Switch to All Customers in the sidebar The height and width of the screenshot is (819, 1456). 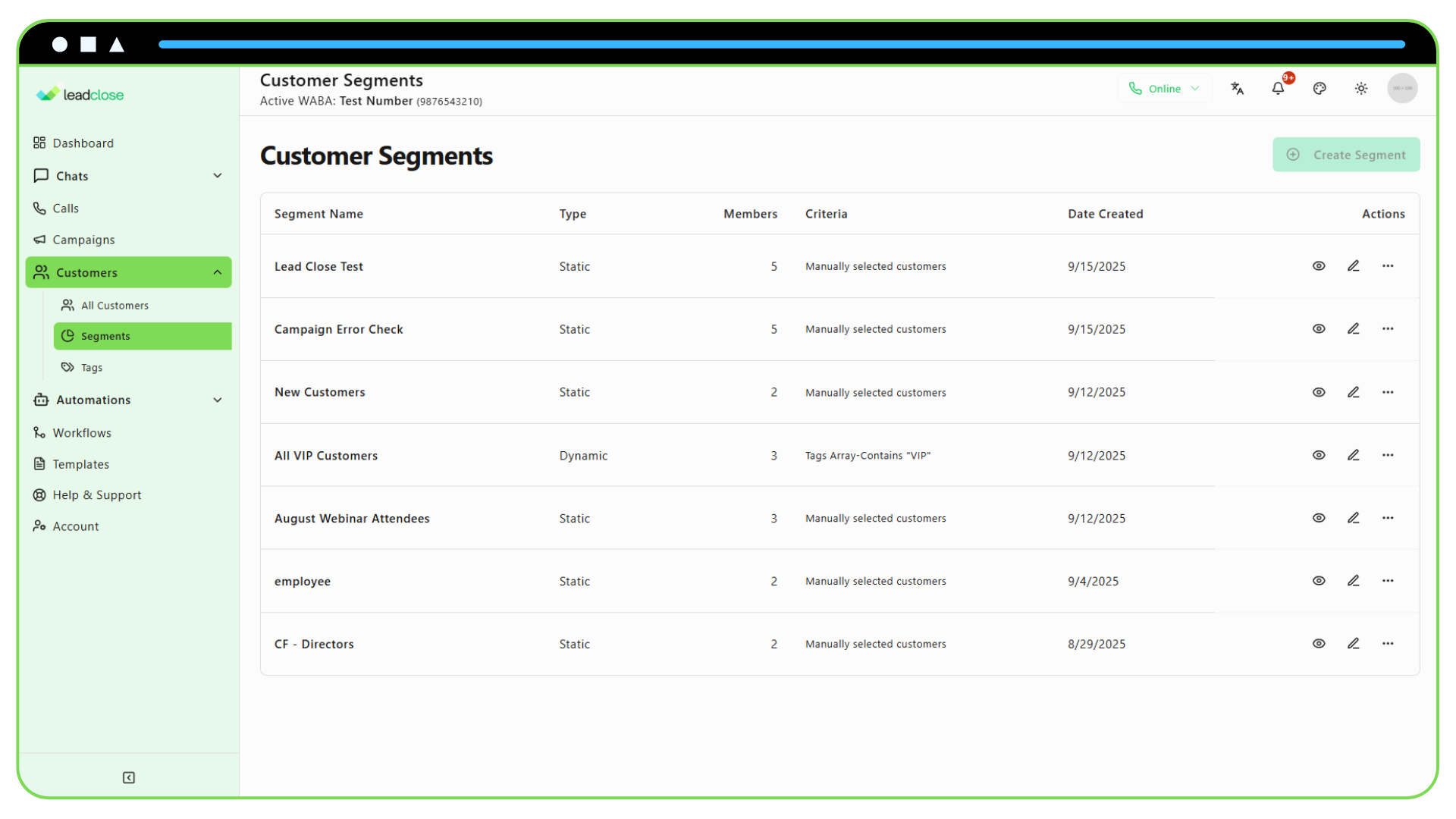click(114, 305)
